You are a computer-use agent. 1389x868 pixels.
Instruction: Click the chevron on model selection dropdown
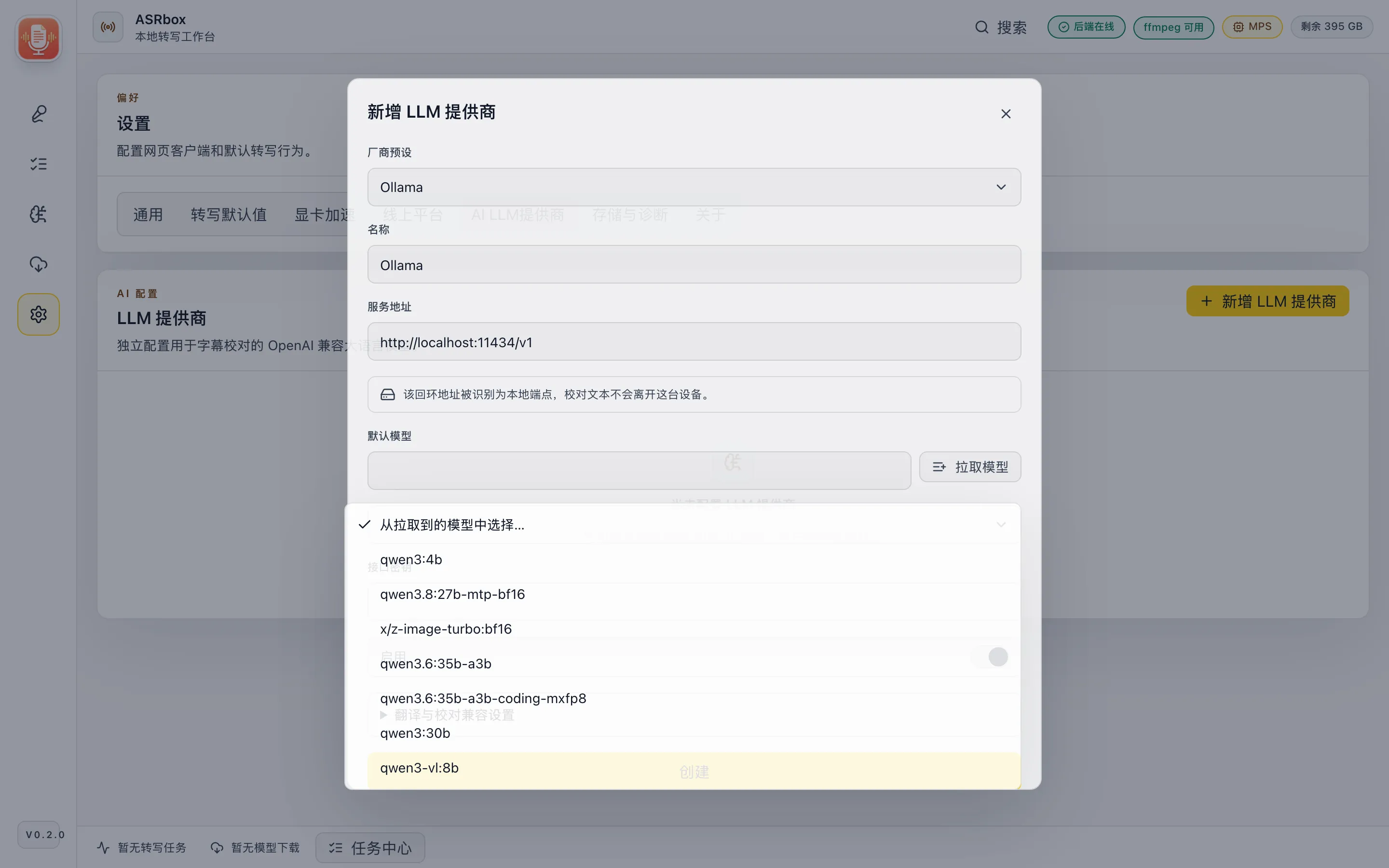click(1001, 524)
